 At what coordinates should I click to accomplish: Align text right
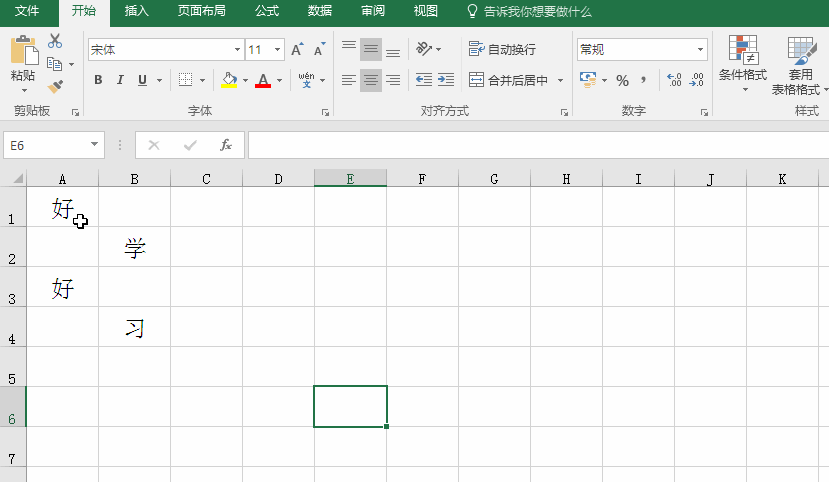pyautogui.click(x=393, y=80)
